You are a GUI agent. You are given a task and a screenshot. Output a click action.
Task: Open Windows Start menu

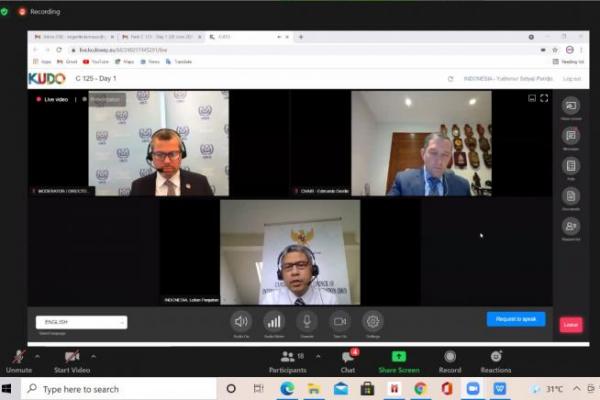click(7, 389)
